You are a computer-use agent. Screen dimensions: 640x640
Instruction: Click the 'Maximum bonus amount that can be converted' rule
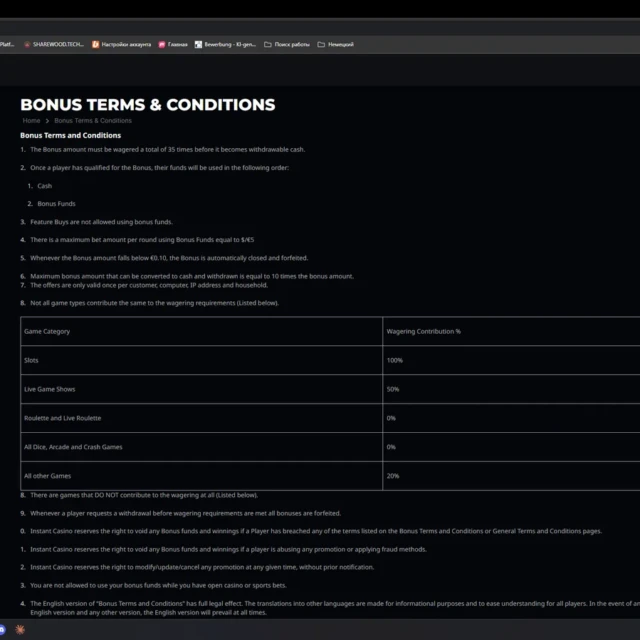point(192,276)
